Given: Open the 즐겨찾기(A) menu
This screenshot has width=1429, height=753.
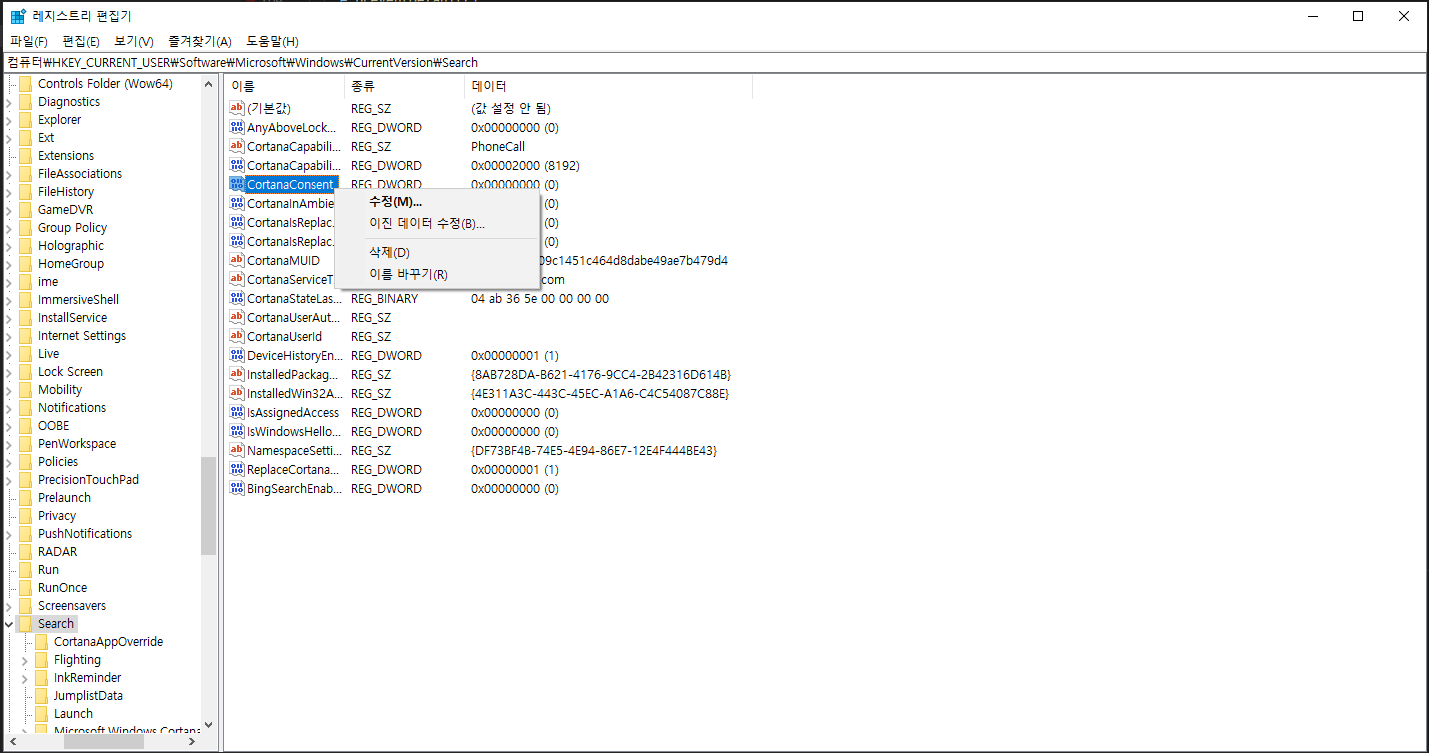Looking at the screenshot, I should click(x=200, y=41).
